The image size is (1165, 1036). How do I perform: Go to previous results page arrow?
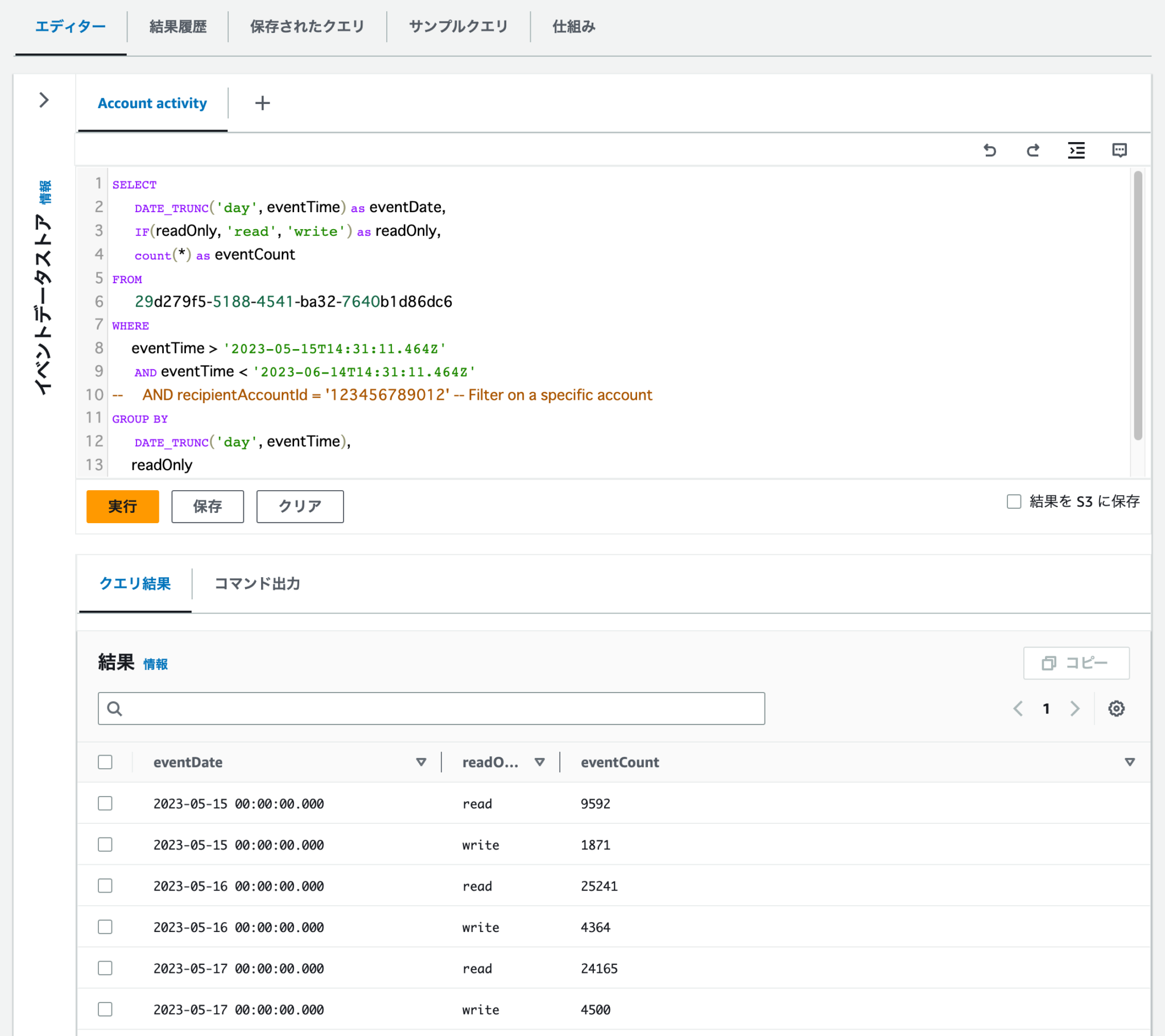[x=1018, y=708]
